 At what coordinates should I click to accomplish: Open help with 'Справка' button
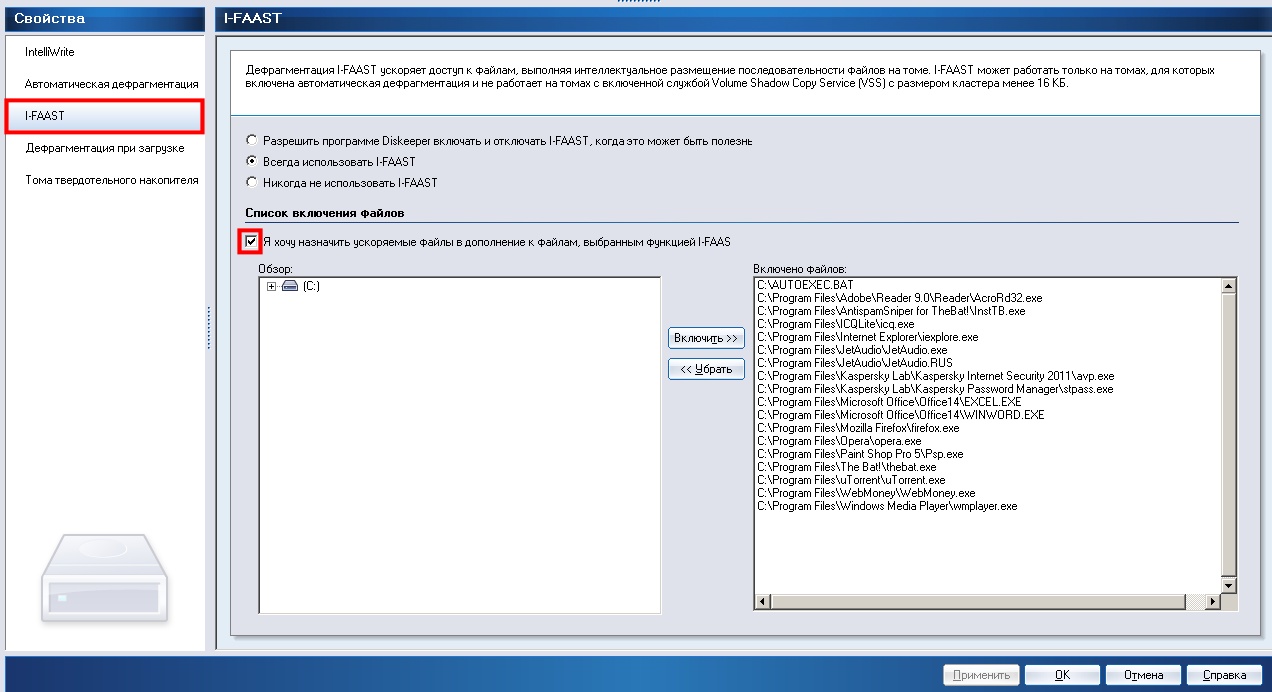1224,675
